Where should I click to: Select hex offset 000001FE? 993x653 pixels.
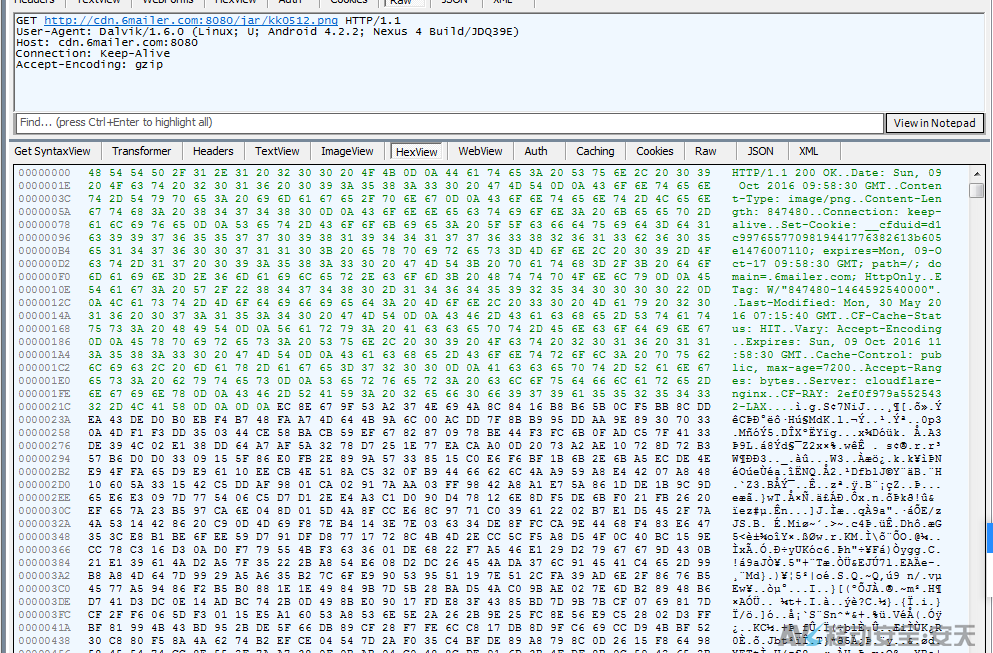(x=44, y=393)
